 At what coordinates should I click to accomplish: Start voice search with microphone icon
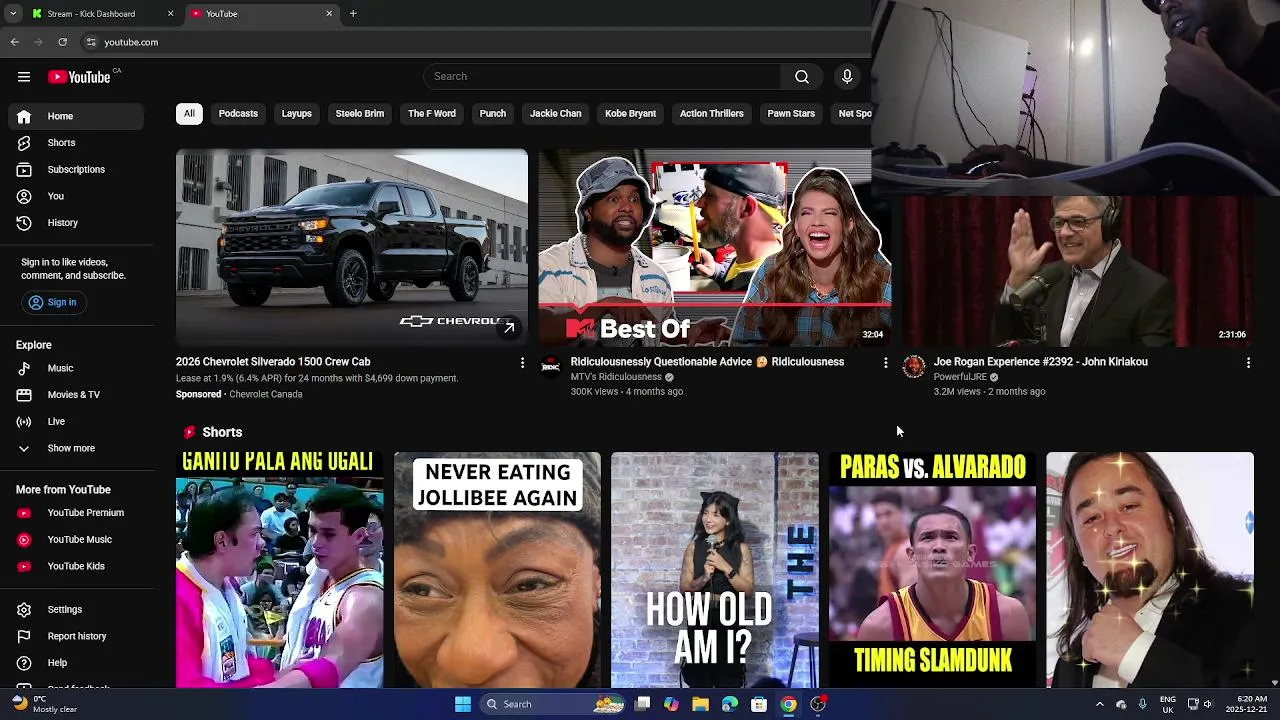tap(847, 77)
